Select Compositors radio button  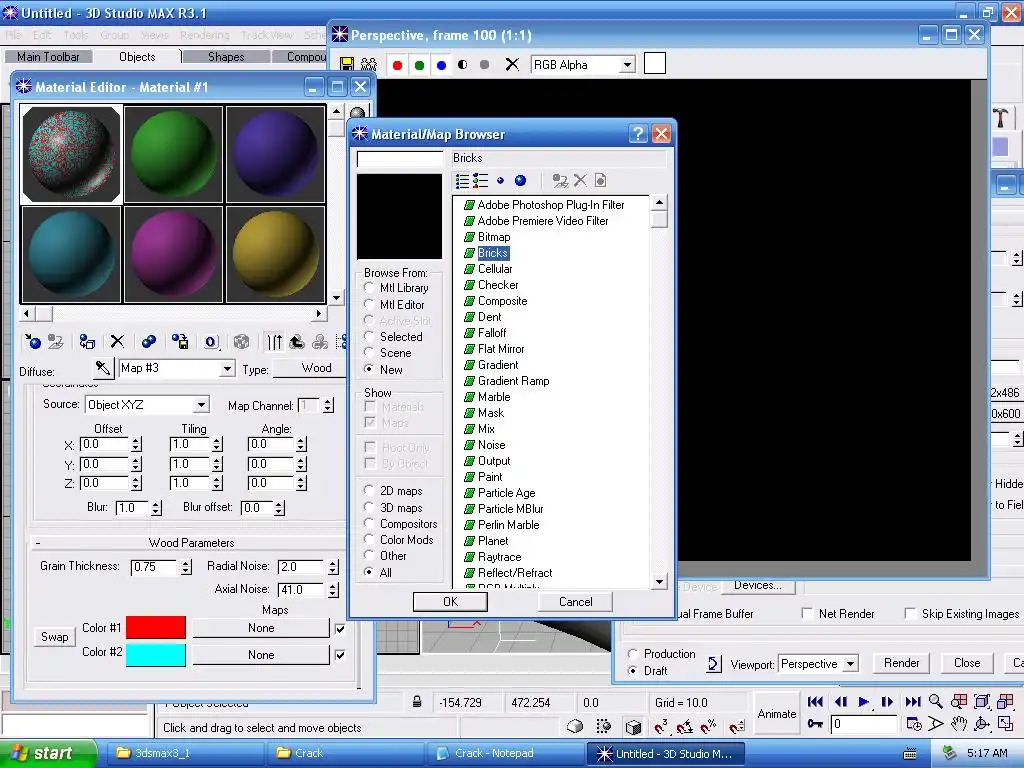point(369,524)
